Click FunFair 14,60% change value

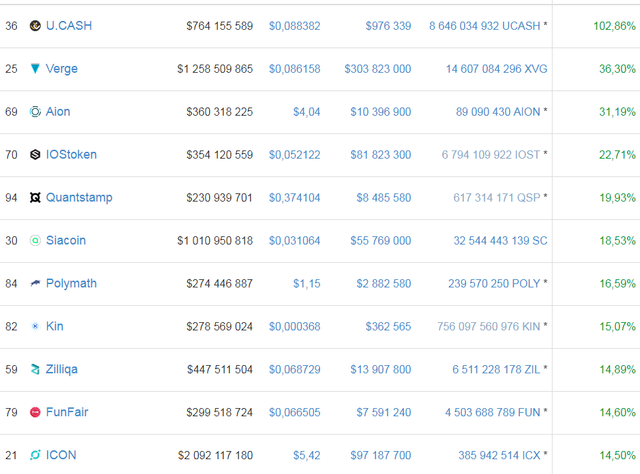[x=617, y=412]
